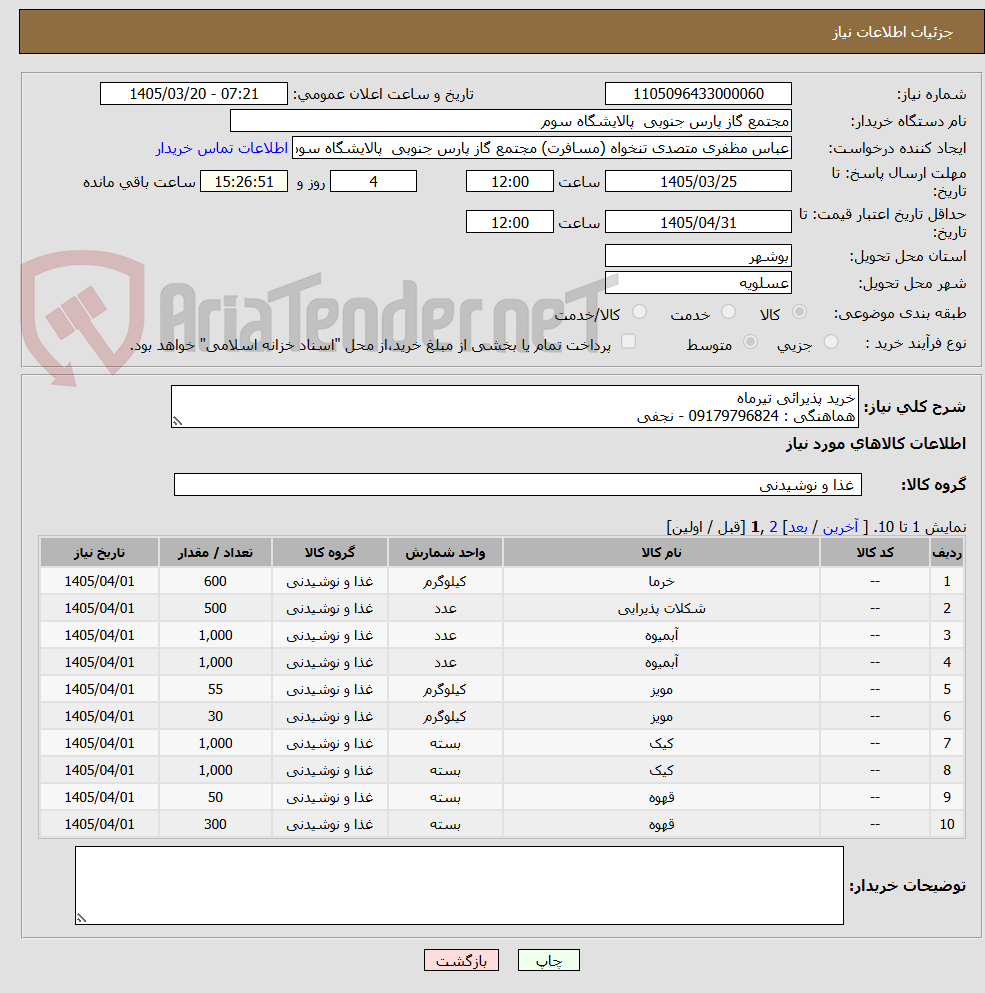985x993 pixels.
Task: Click announcement date and time field
Action: click(194, 94)
